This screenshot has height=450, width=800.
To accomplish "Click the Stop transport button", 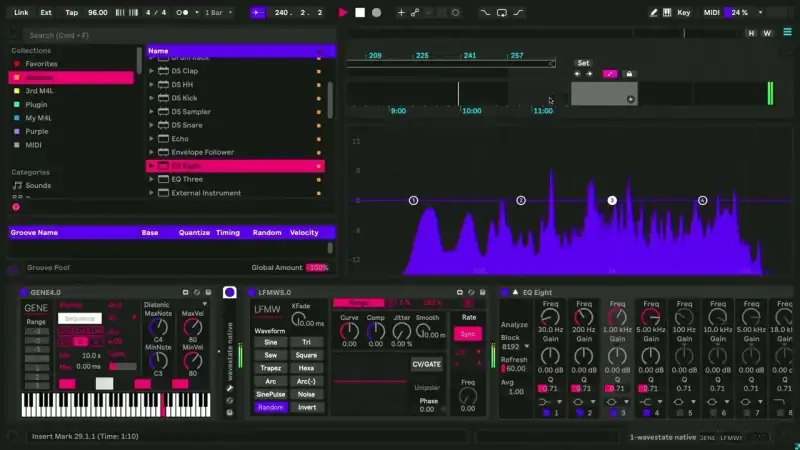I will pyautogui.click(x=360, y=13).
